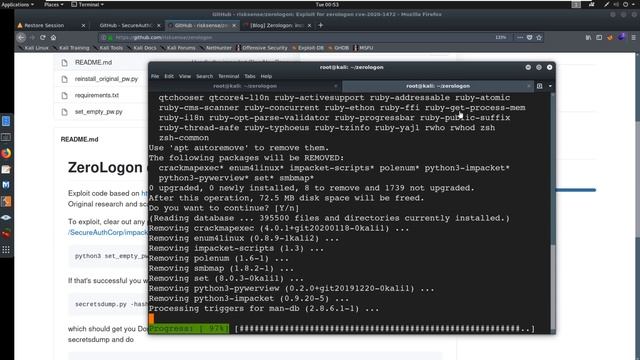Screen dimensions: 640x360
Task: Open Metasploit icon in dock
Action: [6, 185]
